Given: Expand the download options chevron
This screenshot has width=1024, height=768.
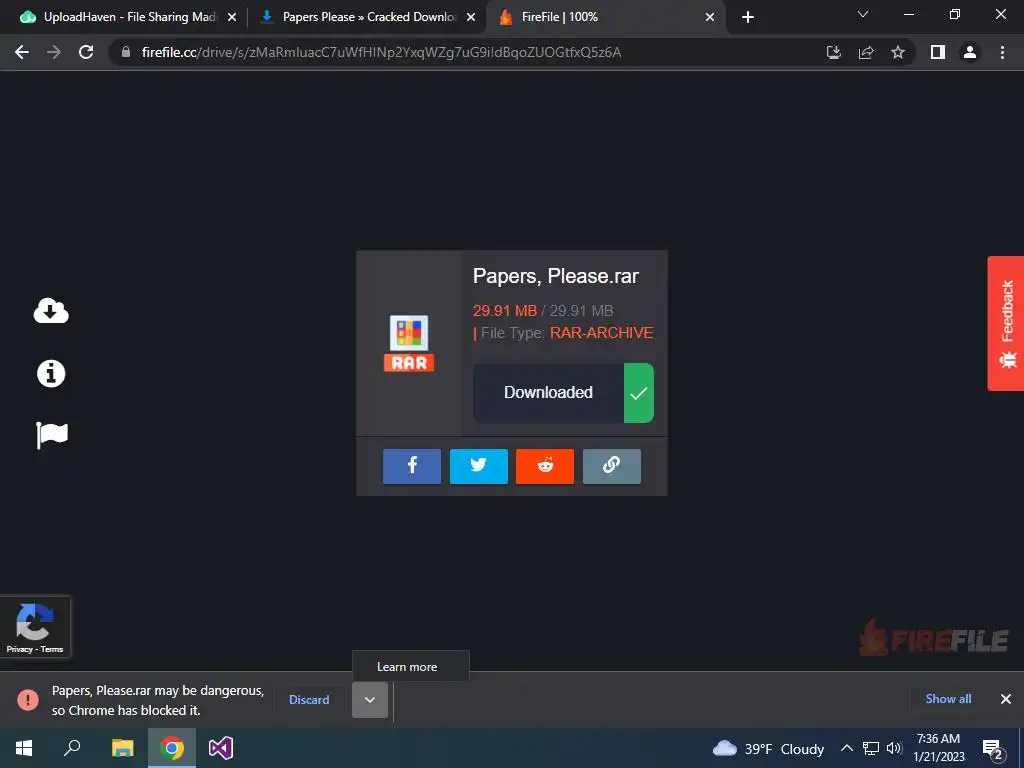Looking at the screenshot, I should pyautogui.click(x=370, y=700).
